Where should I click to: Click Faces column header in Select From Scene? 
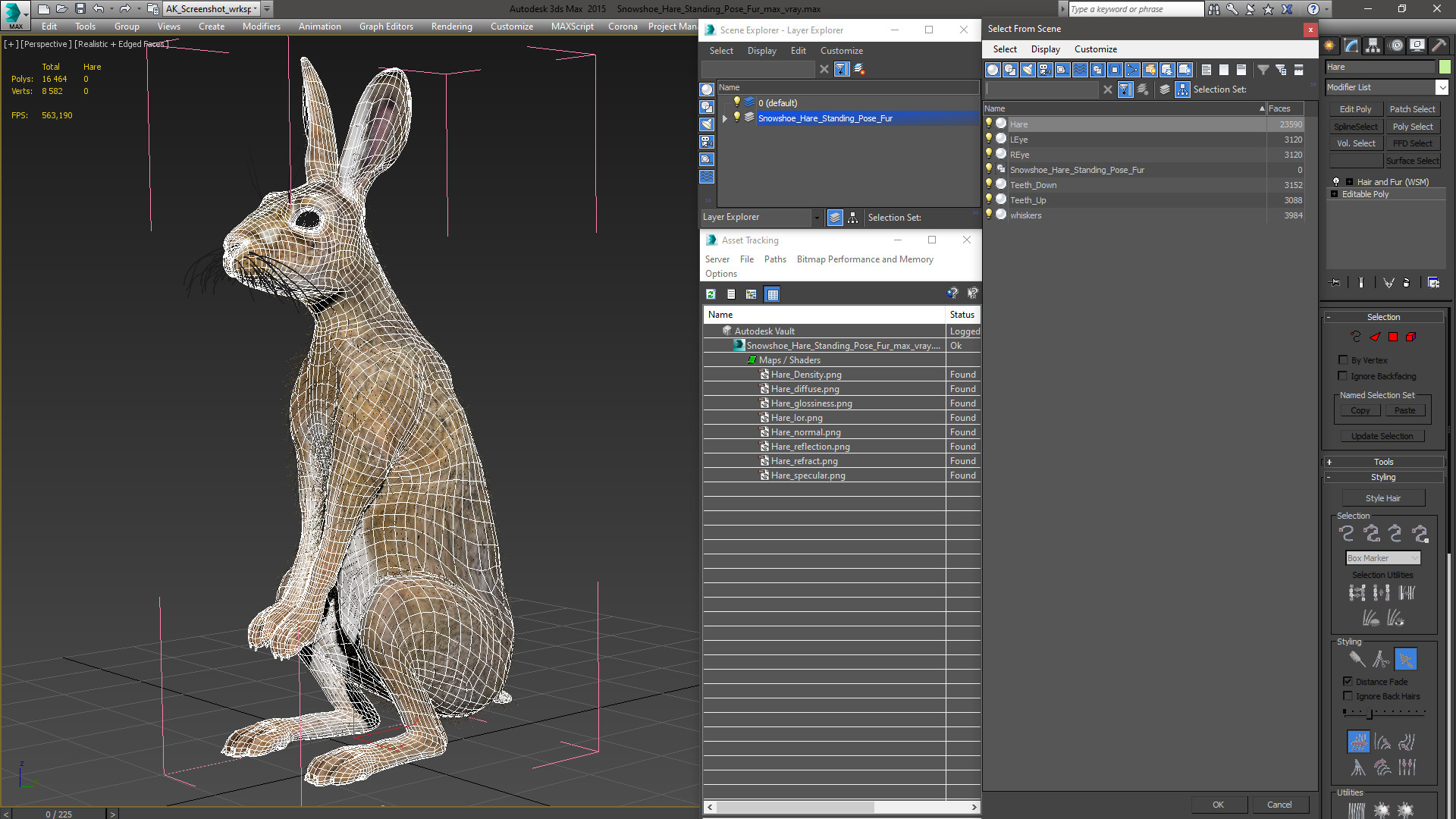(1285, 108)
